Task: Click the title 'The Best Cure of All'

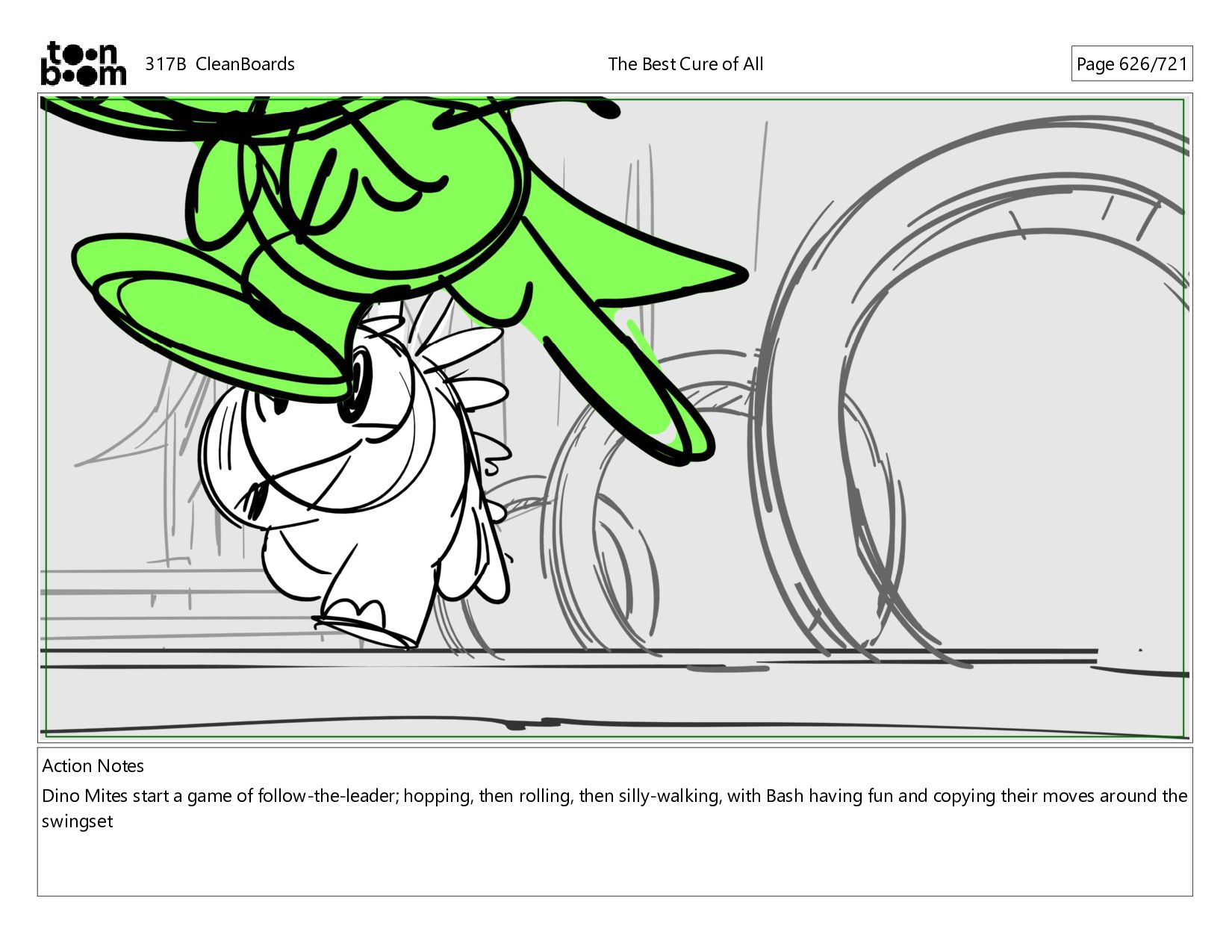Action: tap(685, 64)
